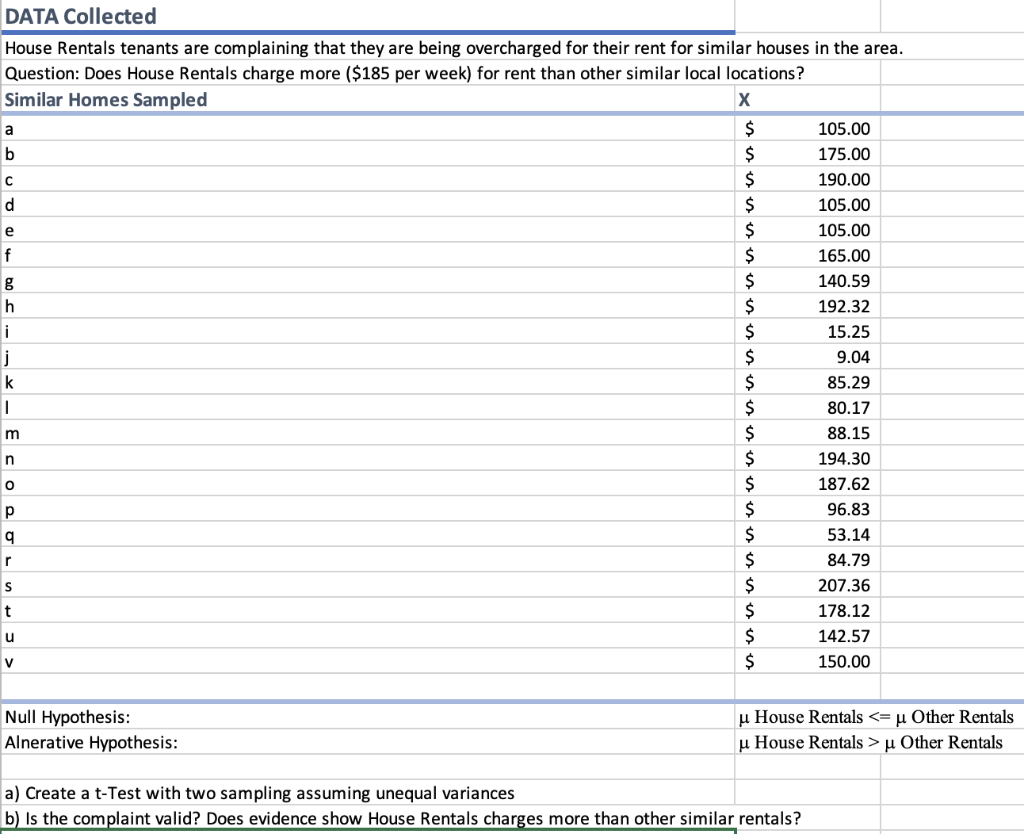
Task: Select the "b) Is the complaint valid?" cell
Action: coord(403,819)
